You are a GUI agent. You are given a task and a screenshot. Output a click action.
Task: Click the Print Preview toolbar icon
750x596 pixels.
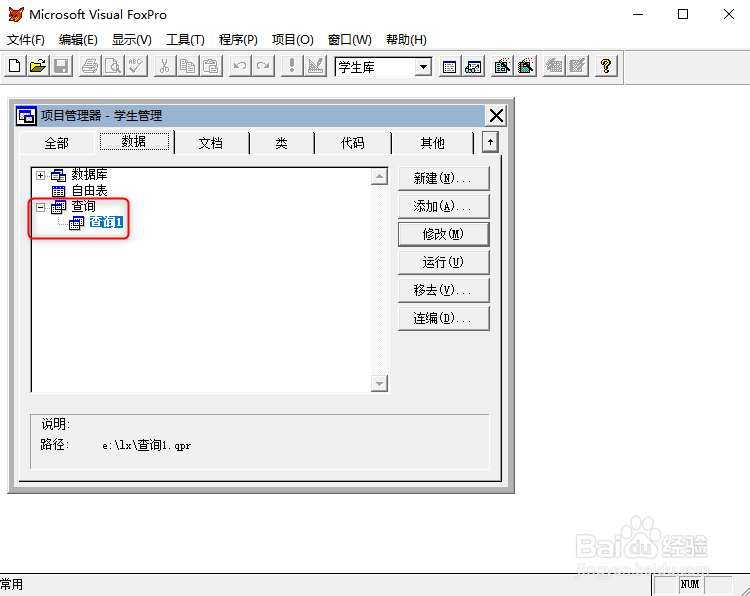pyautogui.click(x=113, y=66)
